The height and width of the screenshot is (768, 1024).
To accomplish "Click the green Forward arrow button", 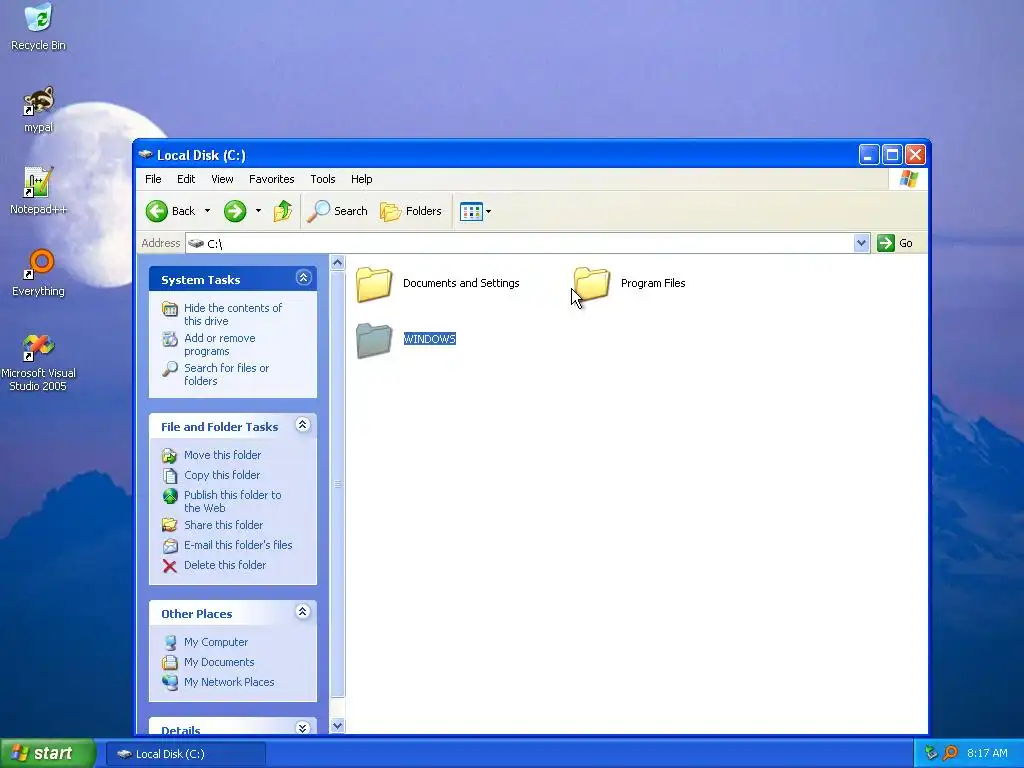I will [235, 211].
